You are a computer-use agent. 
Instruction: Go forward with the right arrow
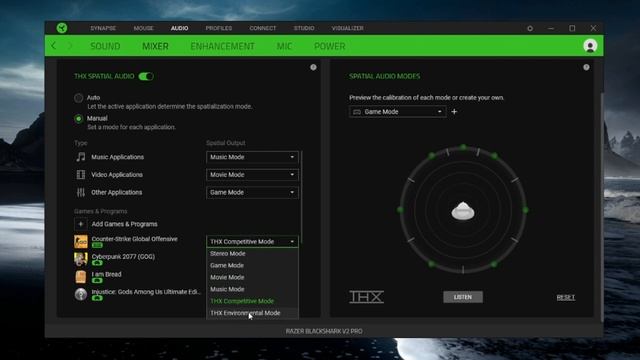(70, 46)
